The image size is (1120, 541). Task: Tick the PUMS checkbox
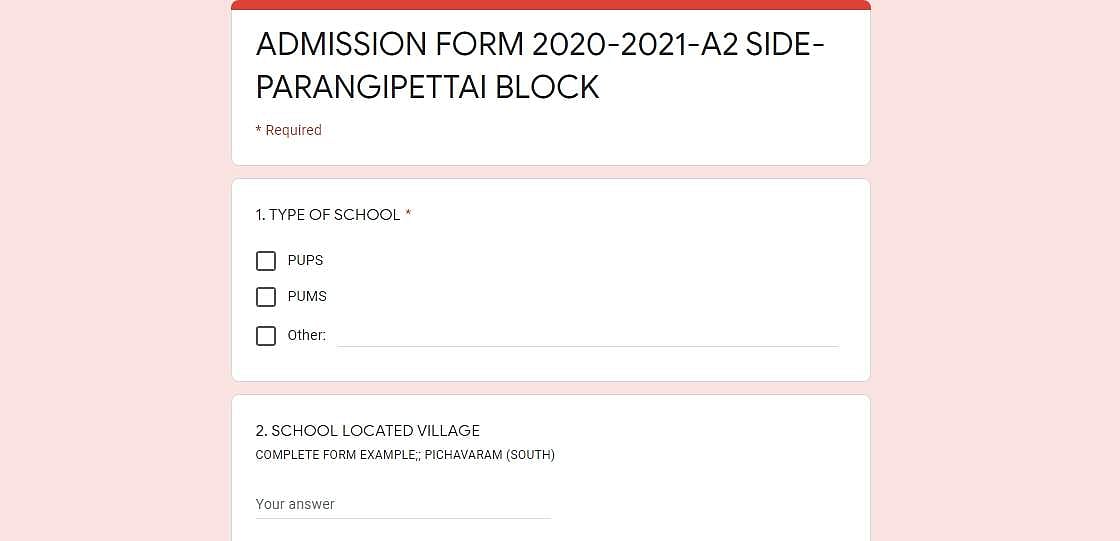pyautogui.click(x=266, y=297)
